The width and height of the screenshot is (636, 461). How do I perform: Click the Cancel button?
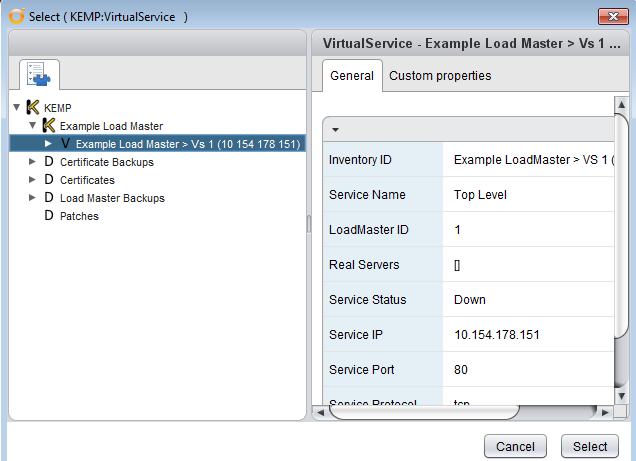point(515,446)
